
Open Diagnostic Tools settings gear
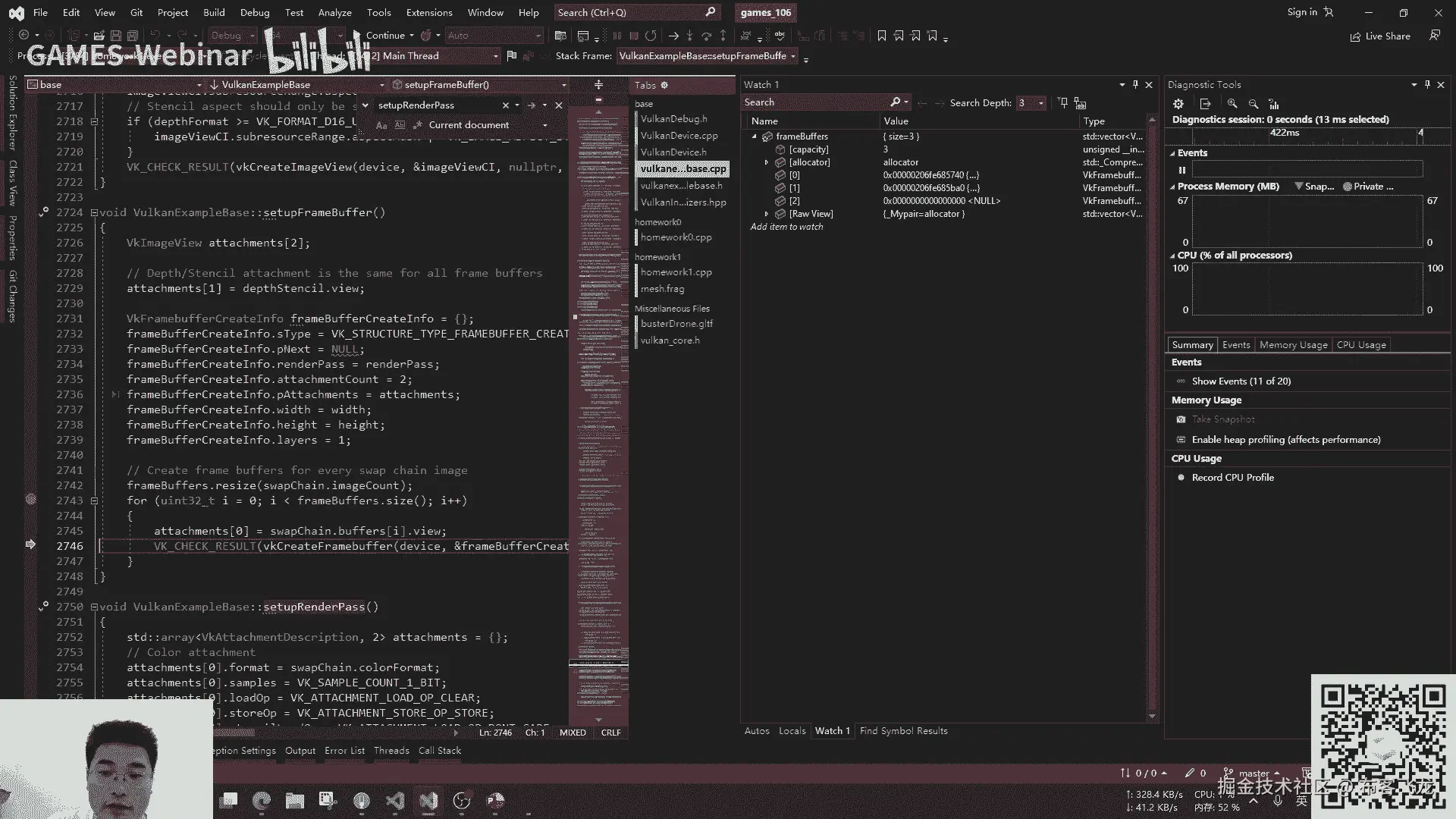(1178, 104)
